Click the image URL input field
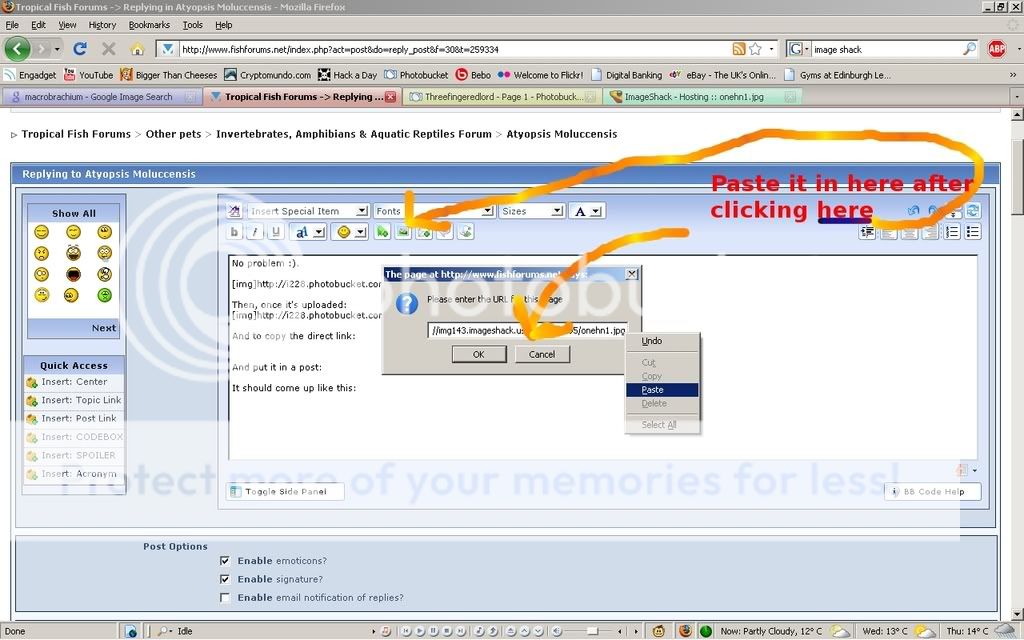The width and height of the screenshot is (1024, 640). point(527,330)
